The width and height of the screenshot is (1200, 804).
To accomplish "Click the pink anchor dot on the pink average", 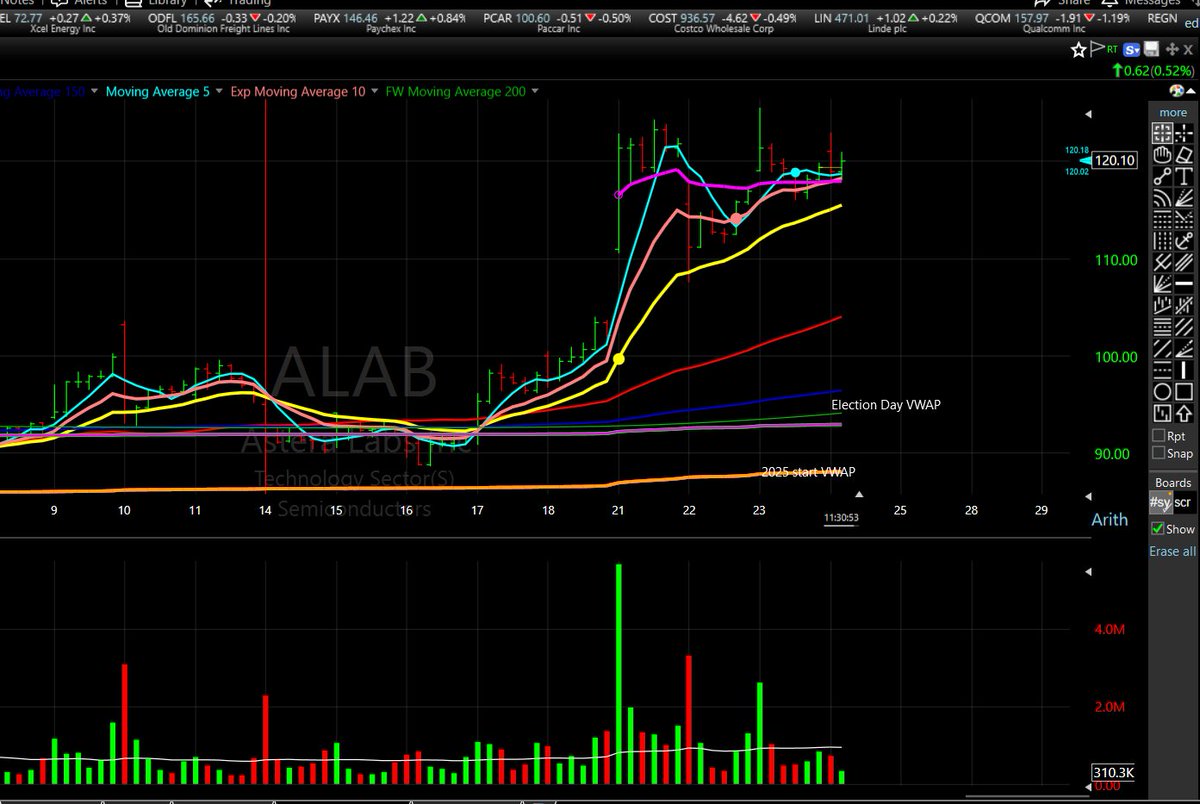I will coord(736,219).
